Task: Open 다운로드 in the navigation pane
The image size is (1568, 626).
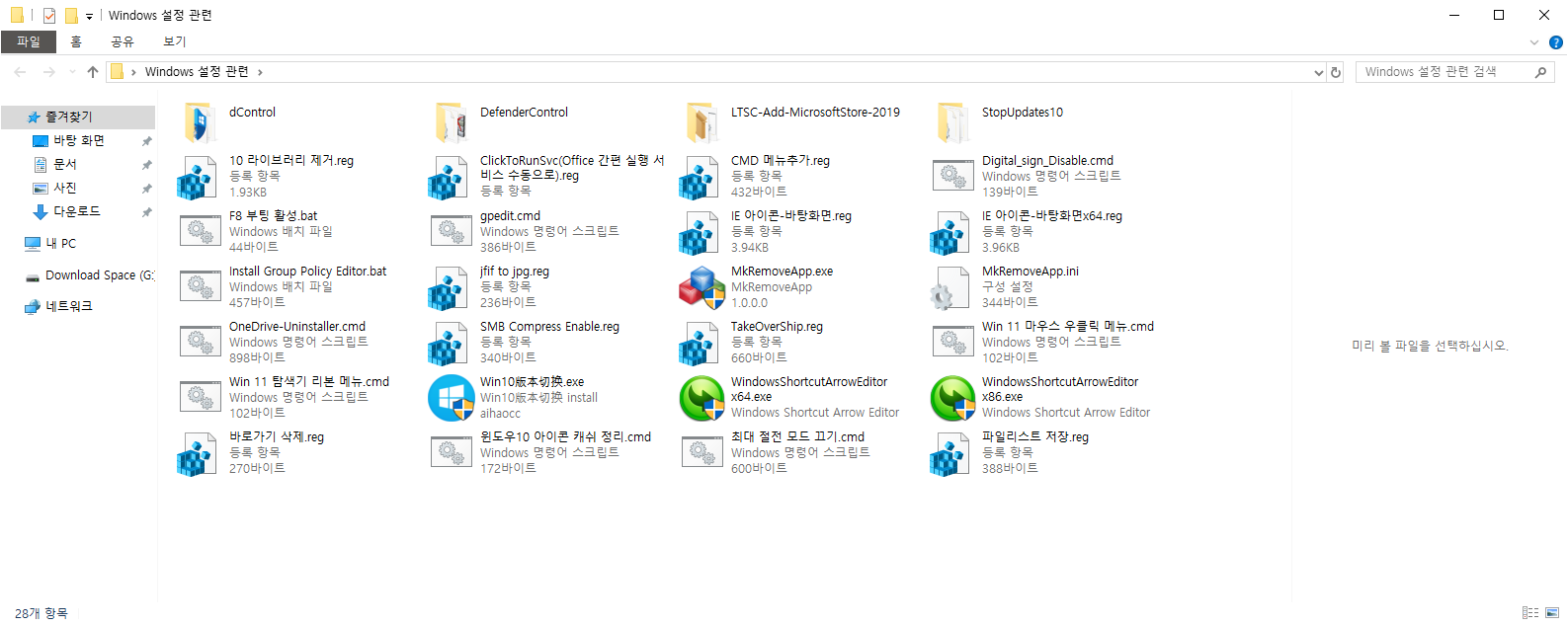Action: (x=78, y=211)
